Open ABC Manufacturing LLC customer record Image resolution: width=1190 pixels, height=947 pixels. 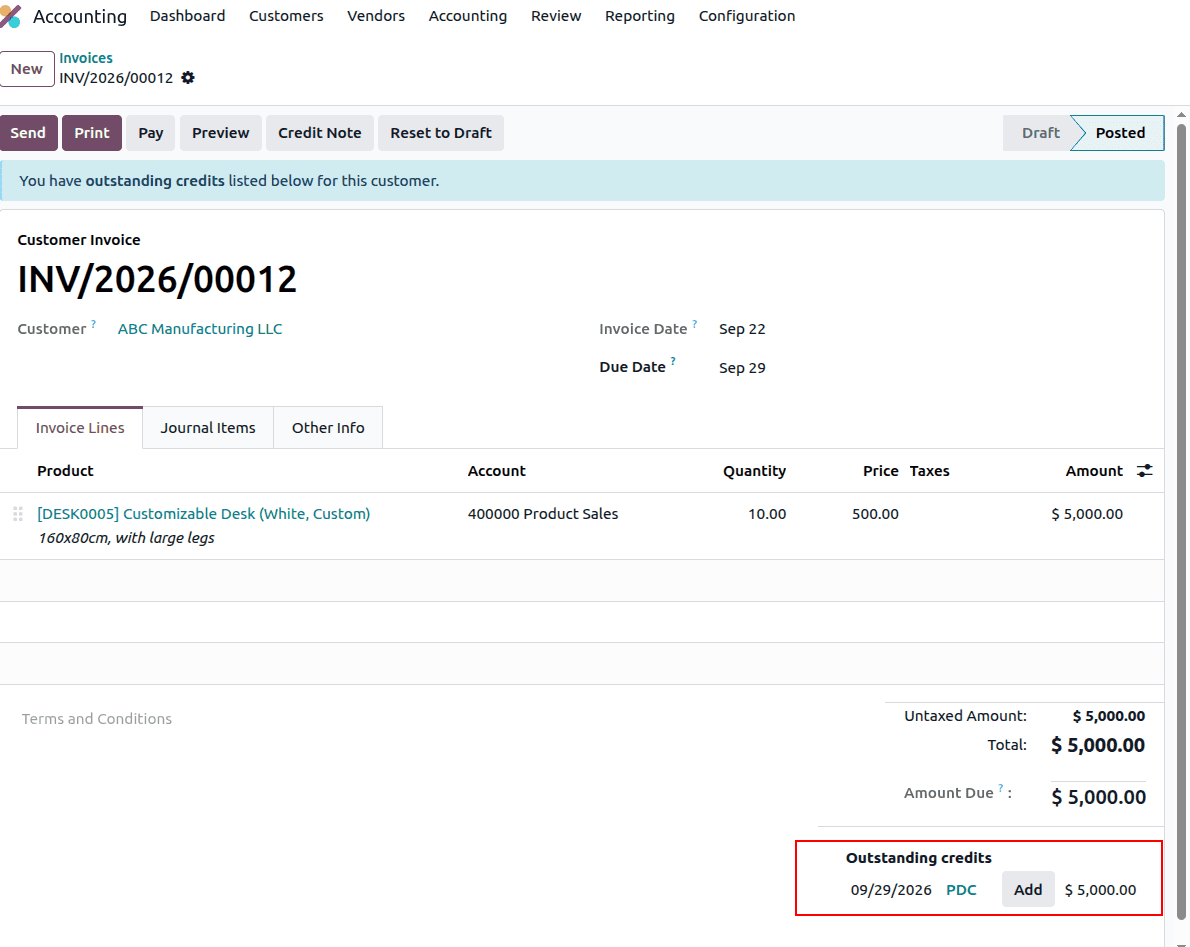tap(200, 329)
